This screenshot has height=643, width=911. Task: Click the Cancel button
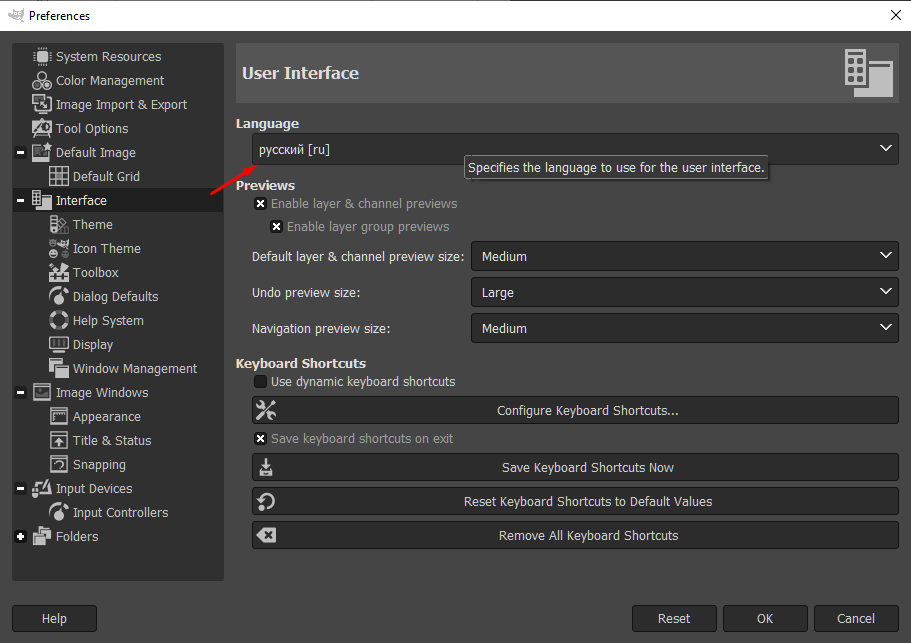856,619
